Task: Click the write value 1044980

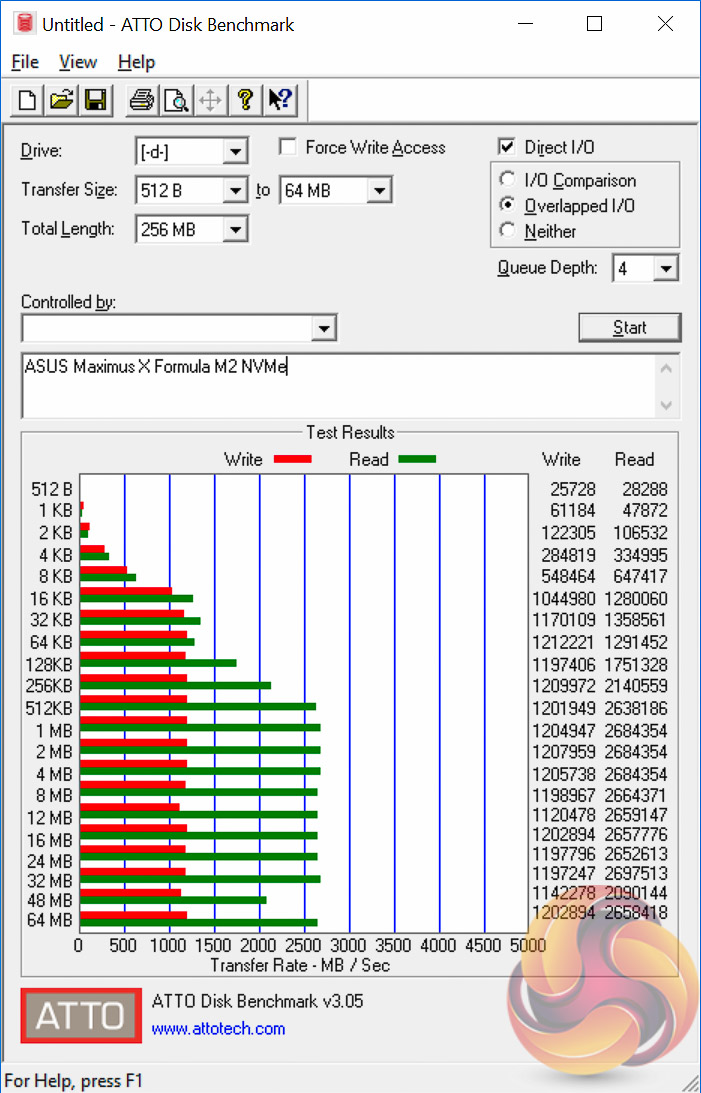Action: [x=564, y=599]
